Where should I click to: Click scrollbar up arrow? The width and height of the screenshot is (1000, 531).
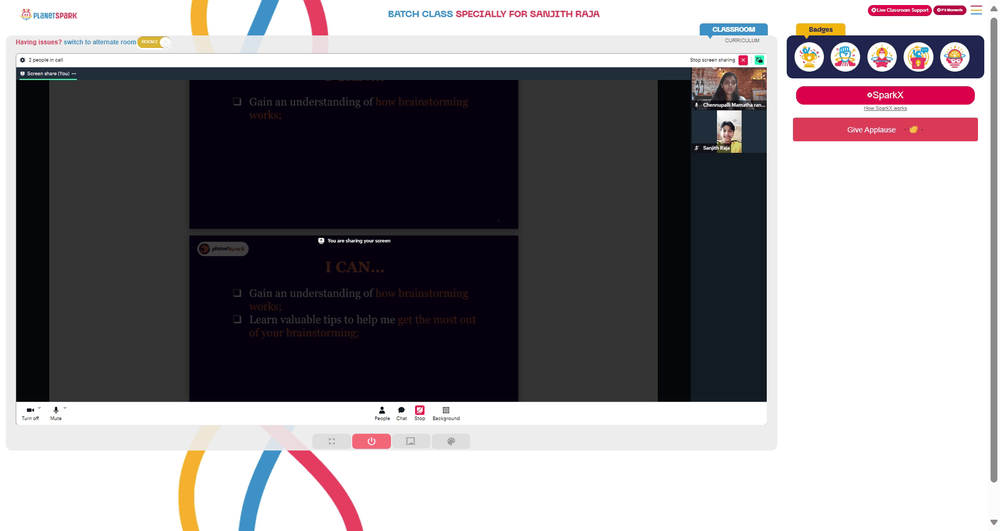pos(993,7)
